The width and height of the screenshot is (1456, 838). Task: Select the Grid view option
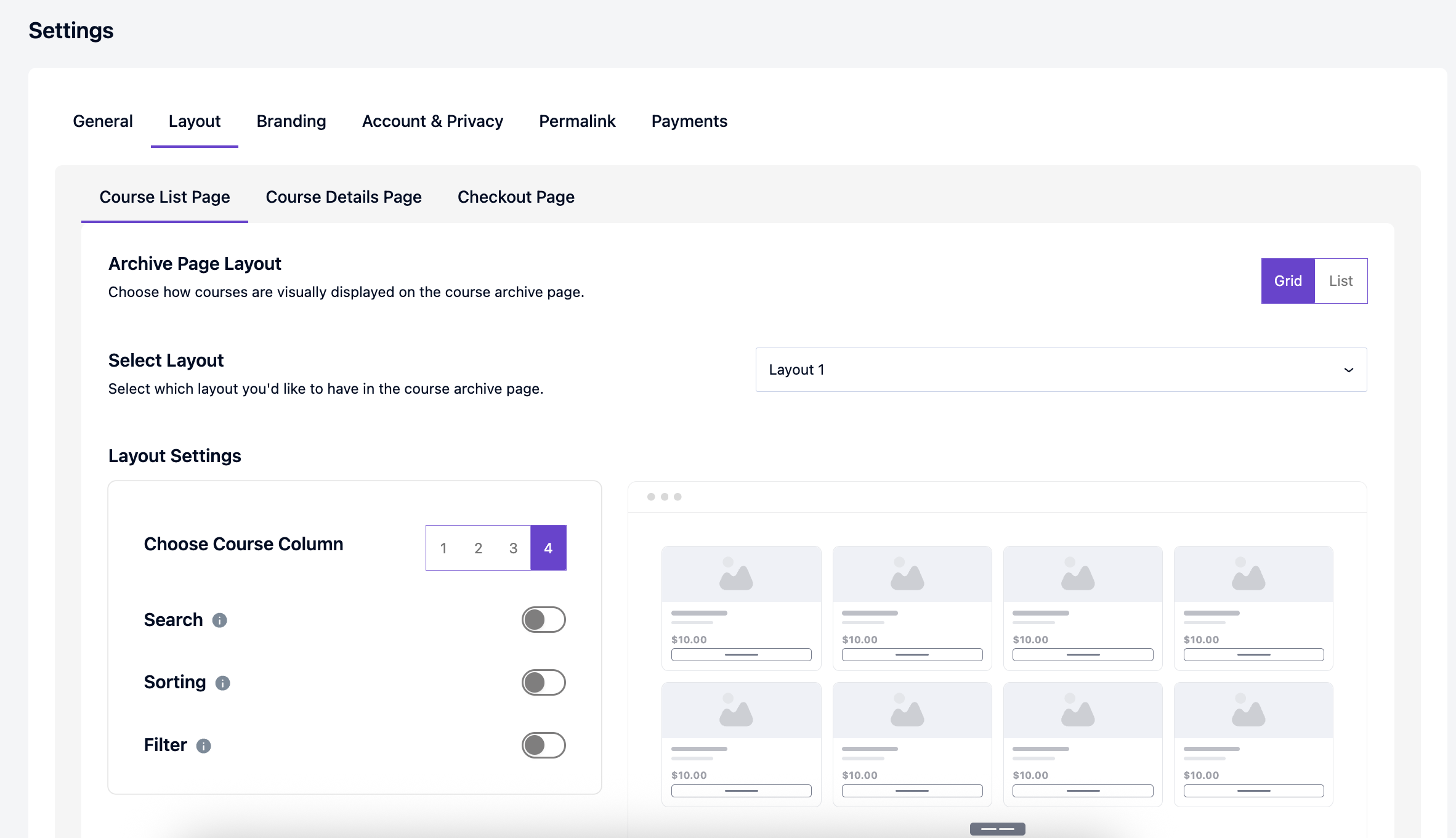(x=1287, y=280)
